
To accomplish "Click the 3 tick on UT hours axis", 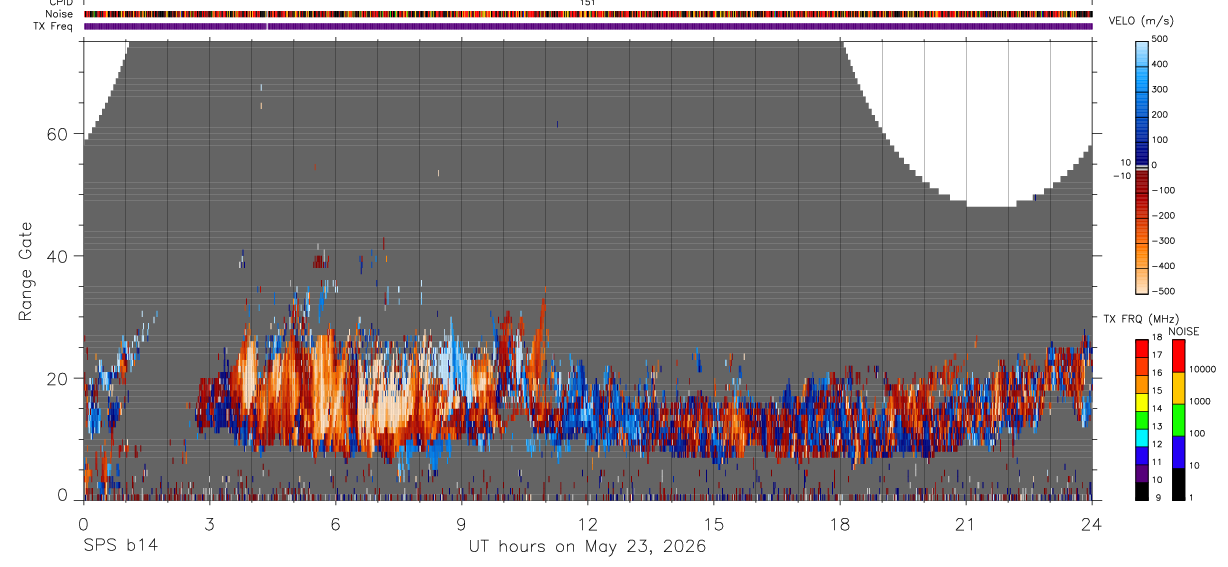I will [210, 523].
